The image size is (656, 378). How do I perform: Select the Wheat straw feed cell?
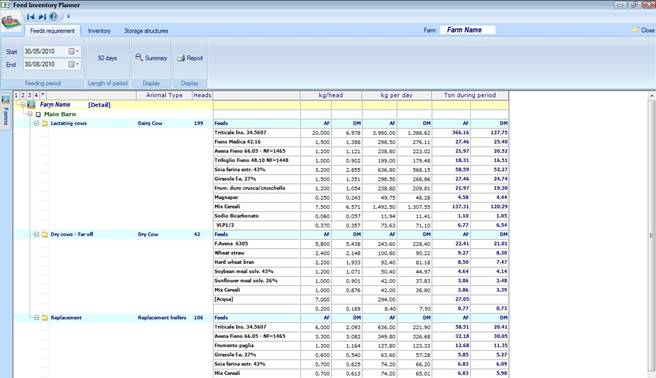[256, 253]
